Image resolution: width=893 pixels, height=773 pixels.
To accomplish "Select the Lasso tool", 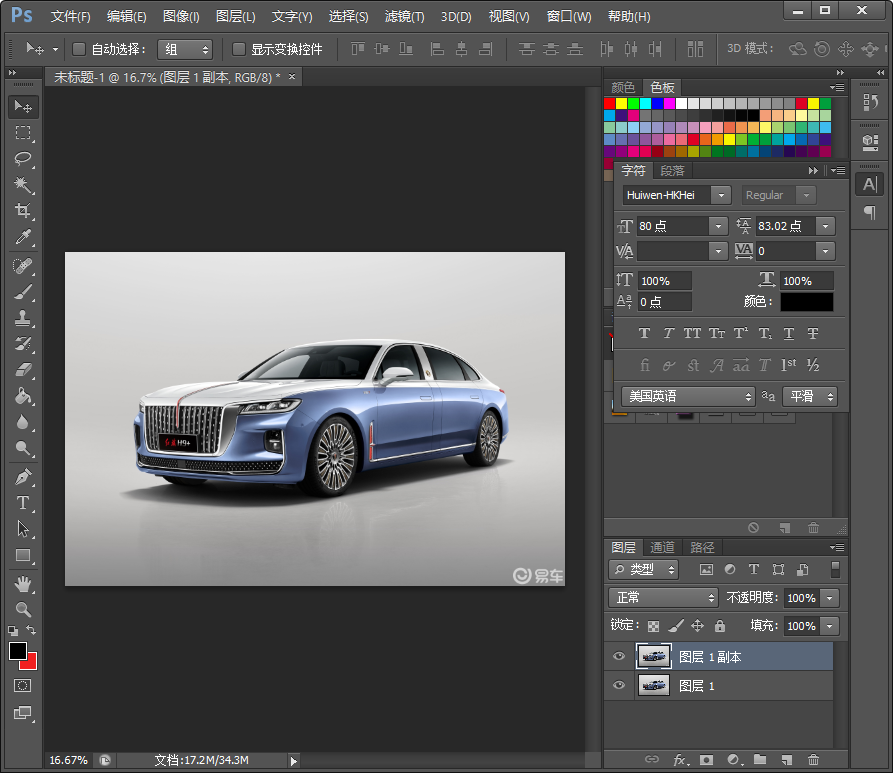I will click(x=23, y=159).
